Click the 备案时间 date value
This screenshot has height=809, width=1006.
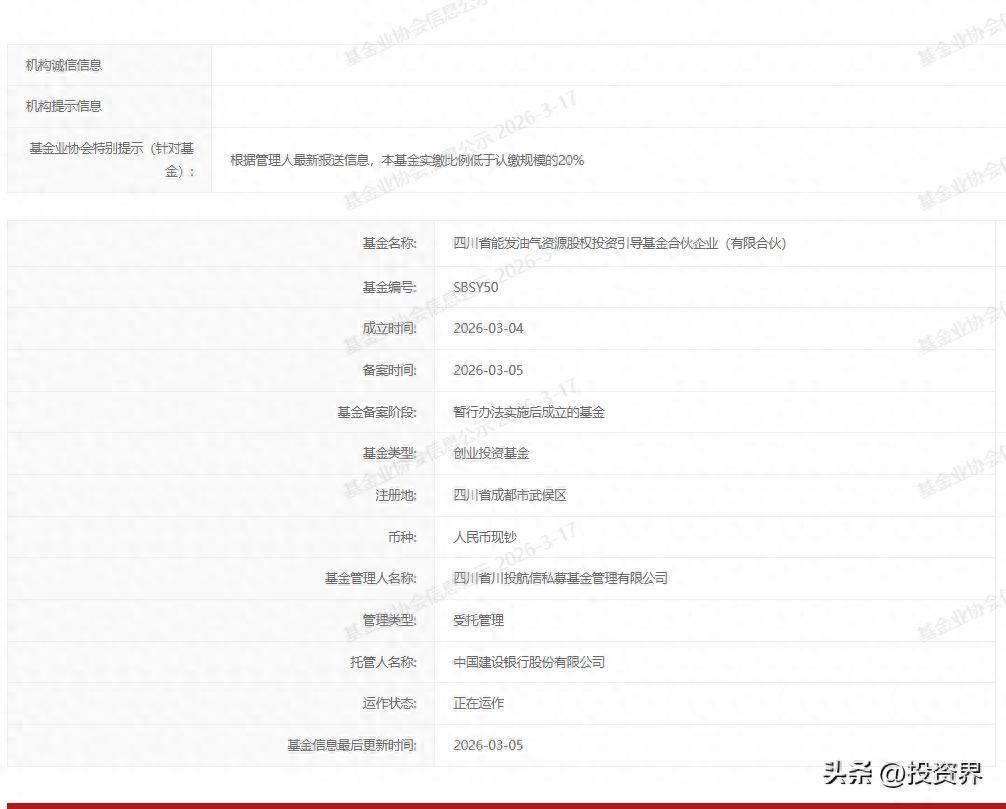click(488, 370)
